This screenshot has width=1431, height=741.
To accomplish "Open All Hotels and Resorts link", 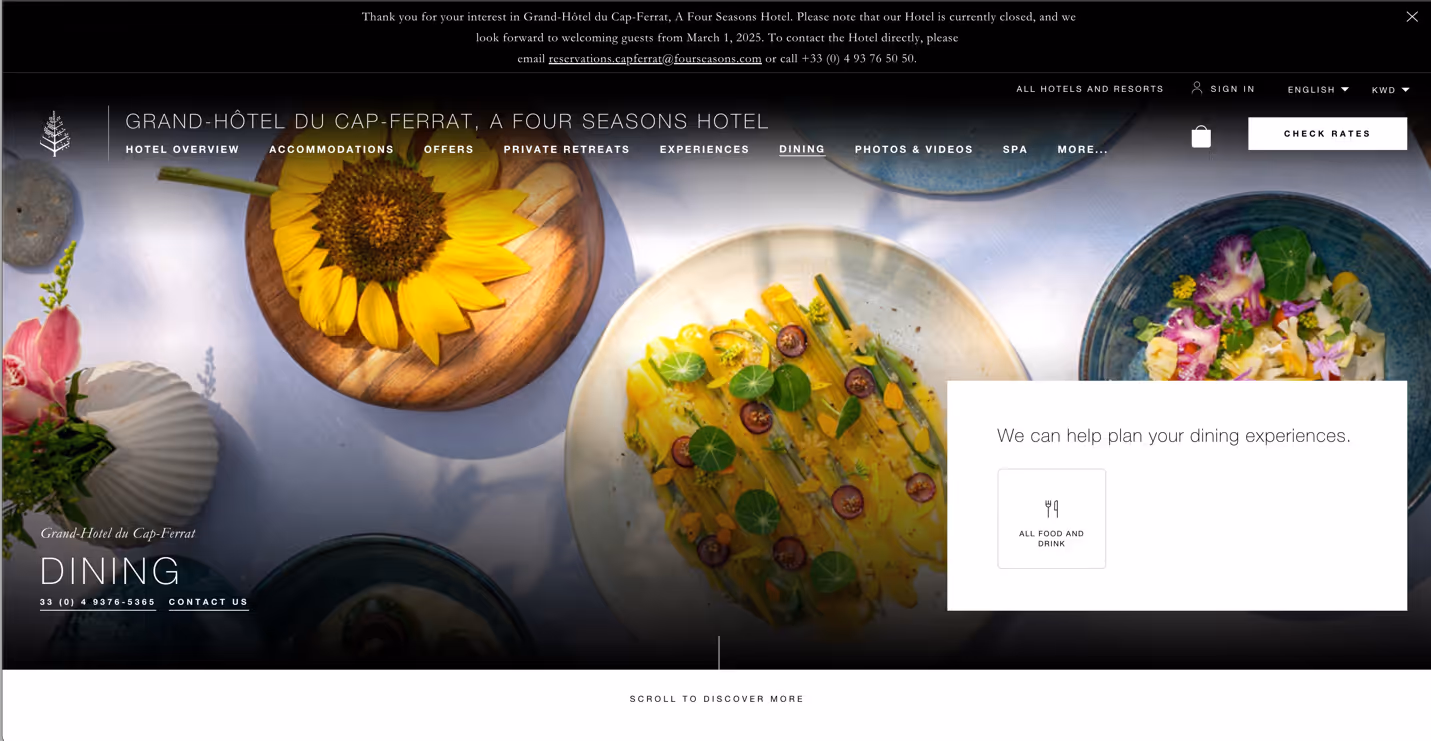I will click(1090, 89).
